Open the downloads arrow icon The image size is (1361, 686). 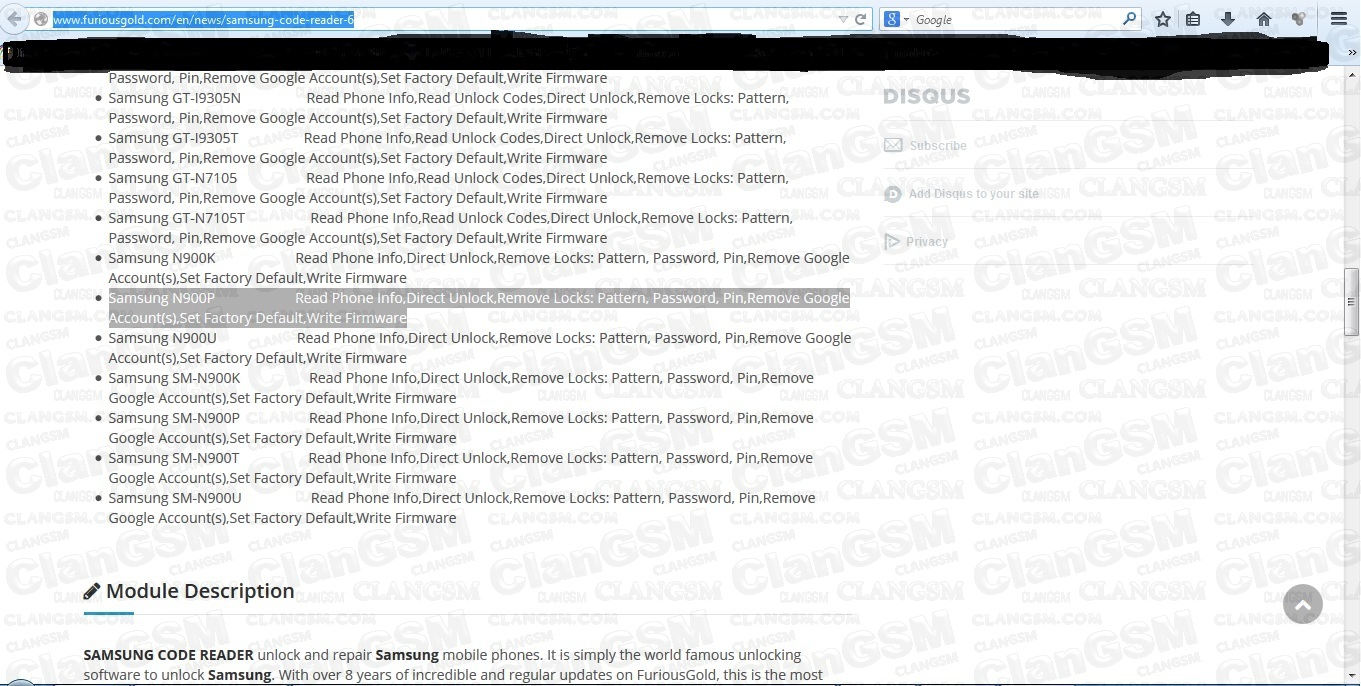point(1228,19)
